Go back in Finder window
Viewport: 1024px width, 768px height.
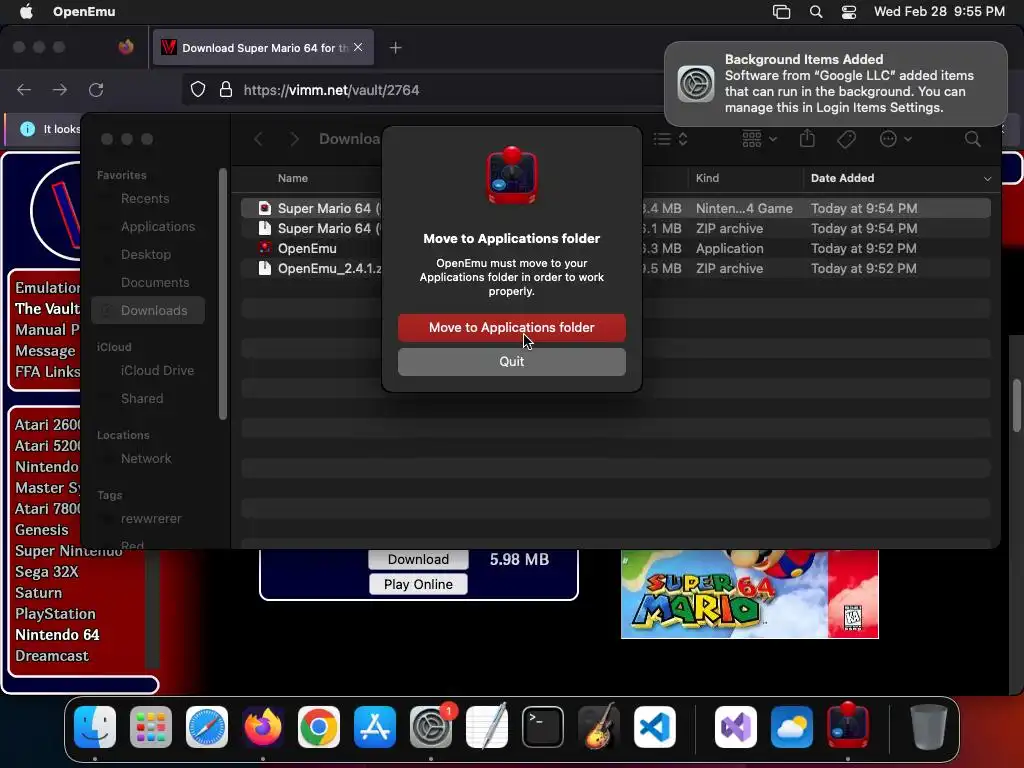(x=259, y=139)
